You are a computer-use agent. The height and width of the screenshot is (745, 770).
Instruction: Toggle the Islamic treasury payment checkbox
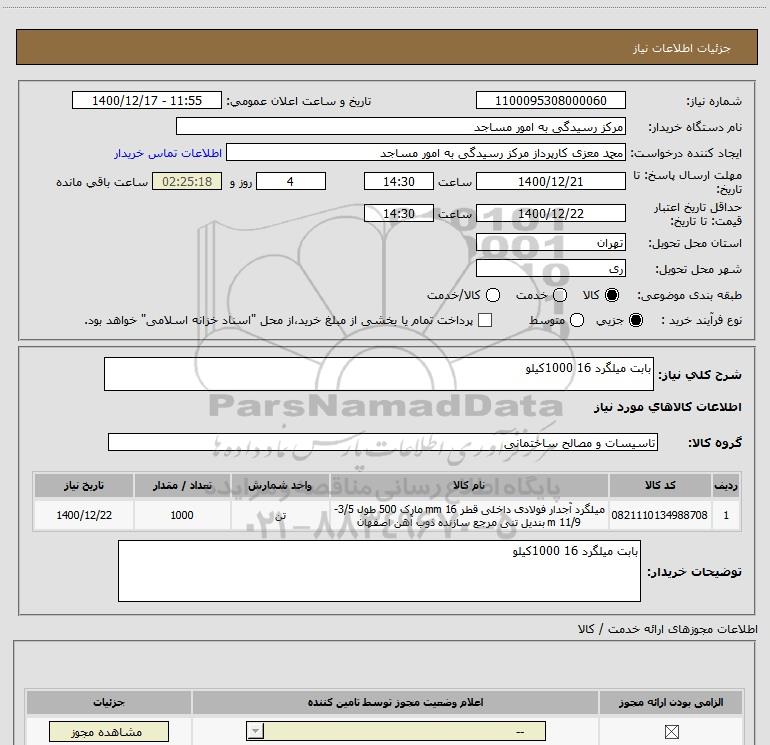coord(485,320)
